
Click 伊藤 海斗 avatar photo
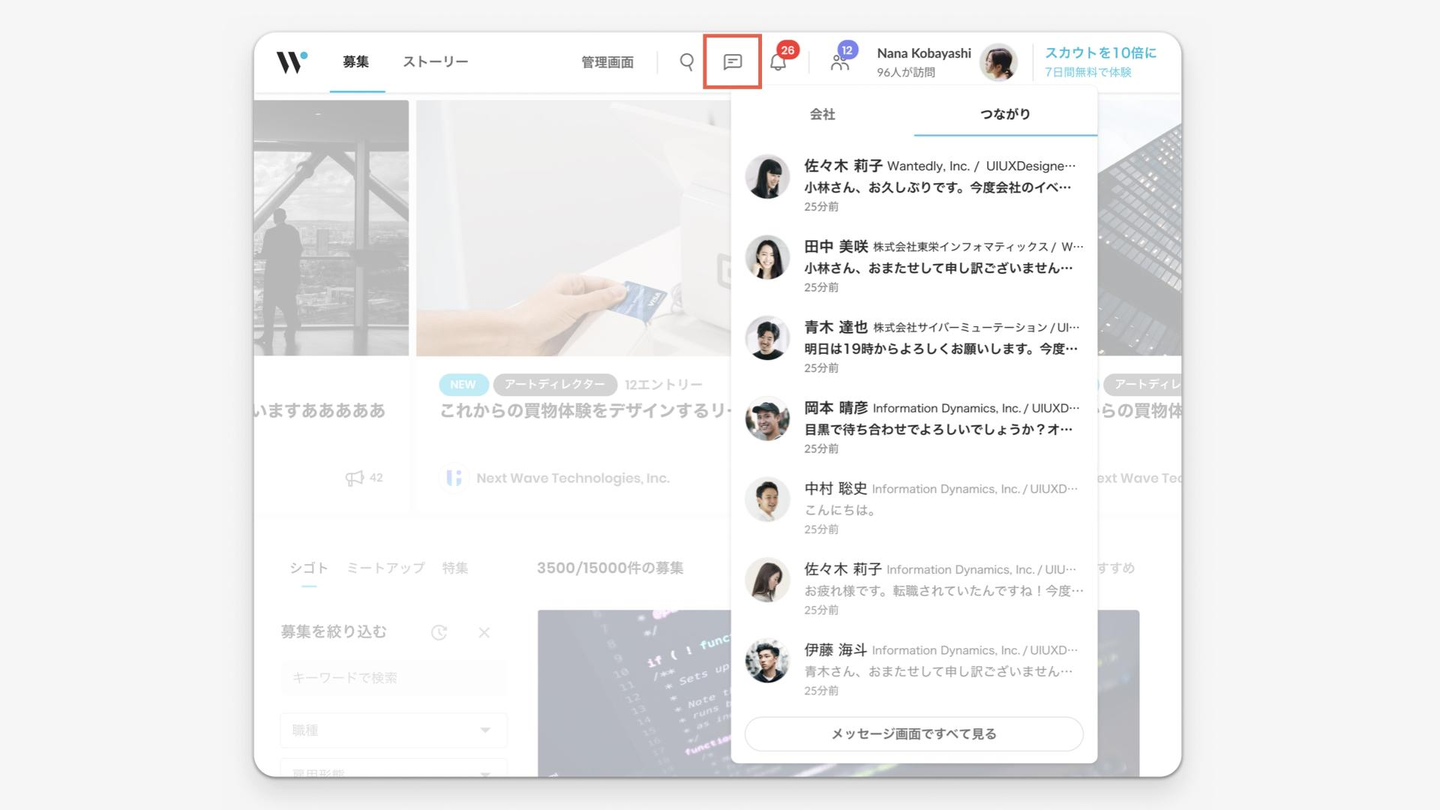click(767, 661)
